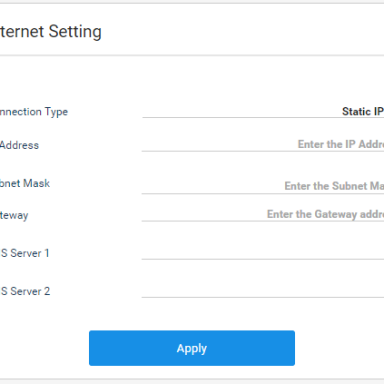This screenshot has width=384, height=384.
Task: Click the Connection Type field label
Action: [34, 112]
